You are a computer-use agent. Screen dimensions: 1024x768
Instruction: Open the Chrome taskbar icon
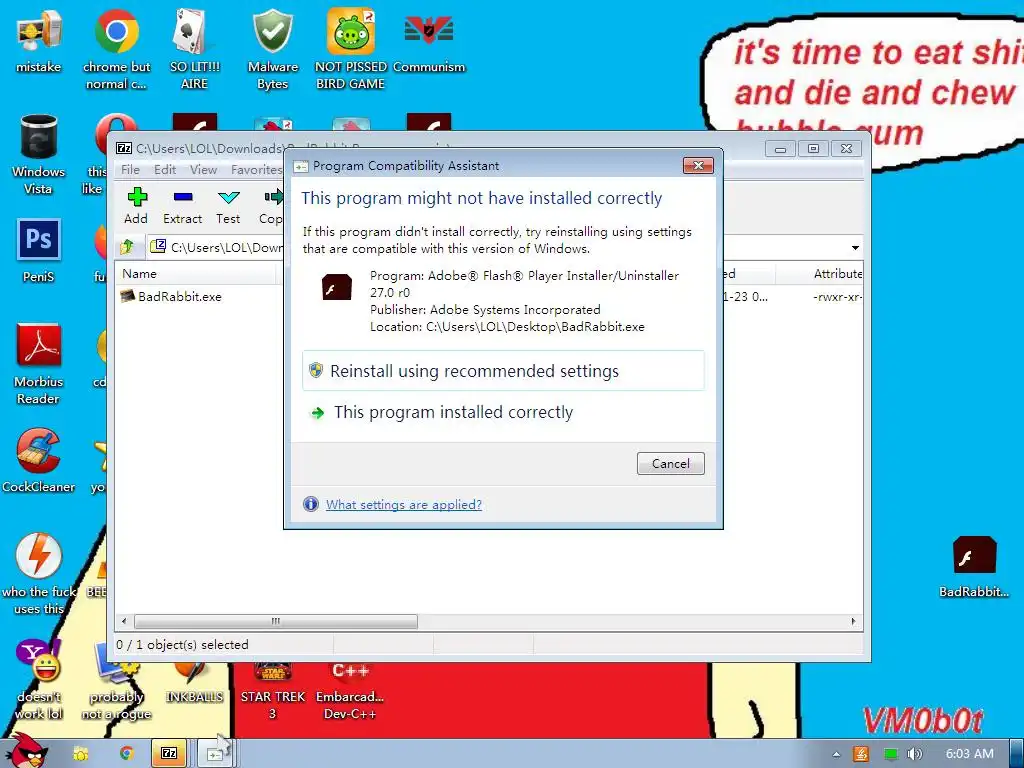coord(126,753)
